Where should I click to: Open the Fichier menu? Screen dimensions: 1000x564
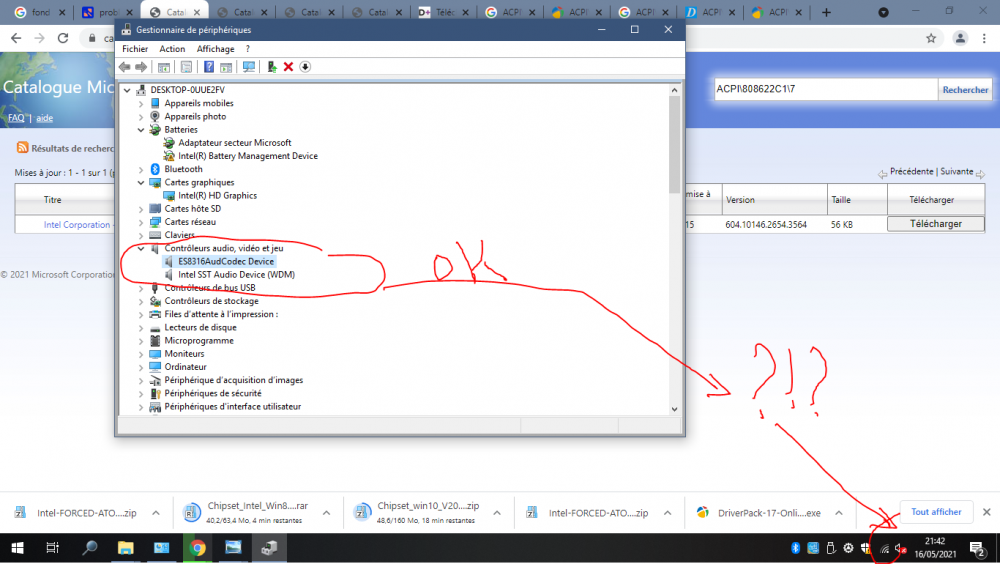135,48
